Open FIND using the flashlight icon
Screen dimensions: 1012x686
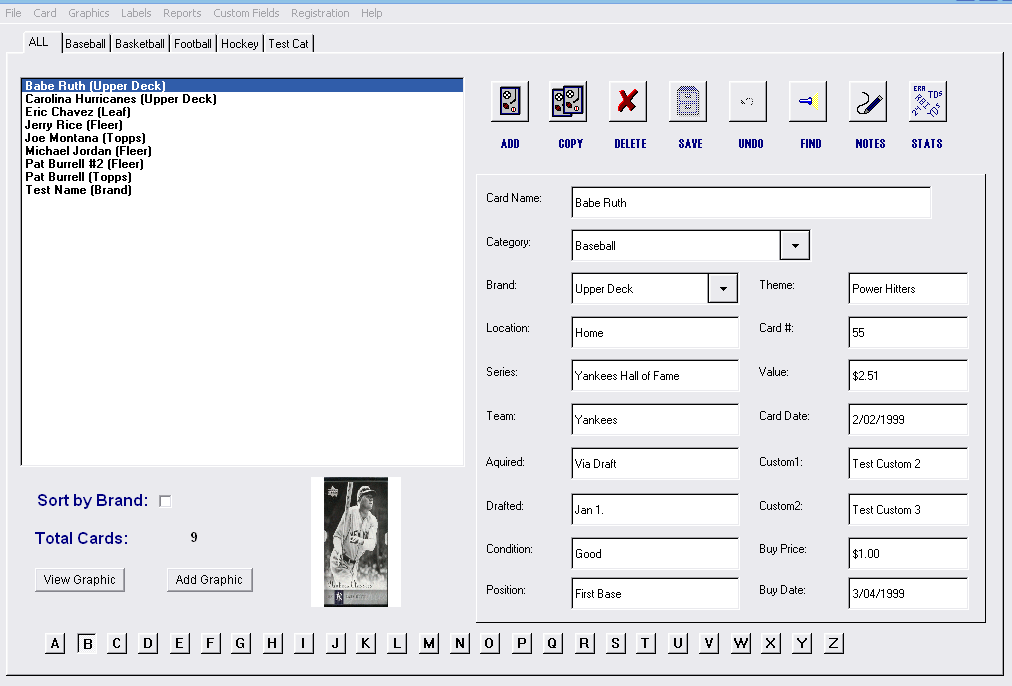808,102
